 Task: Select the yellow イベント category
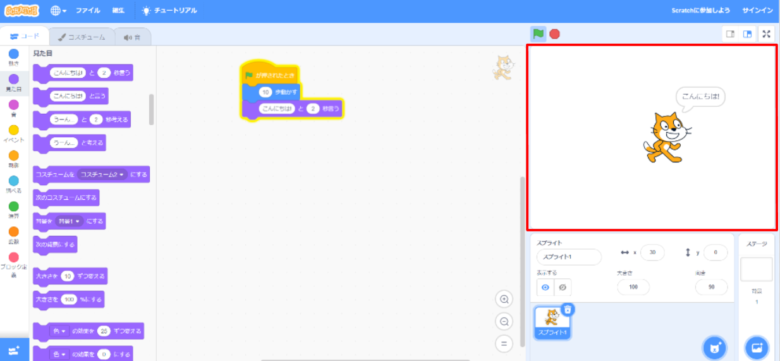14,134
